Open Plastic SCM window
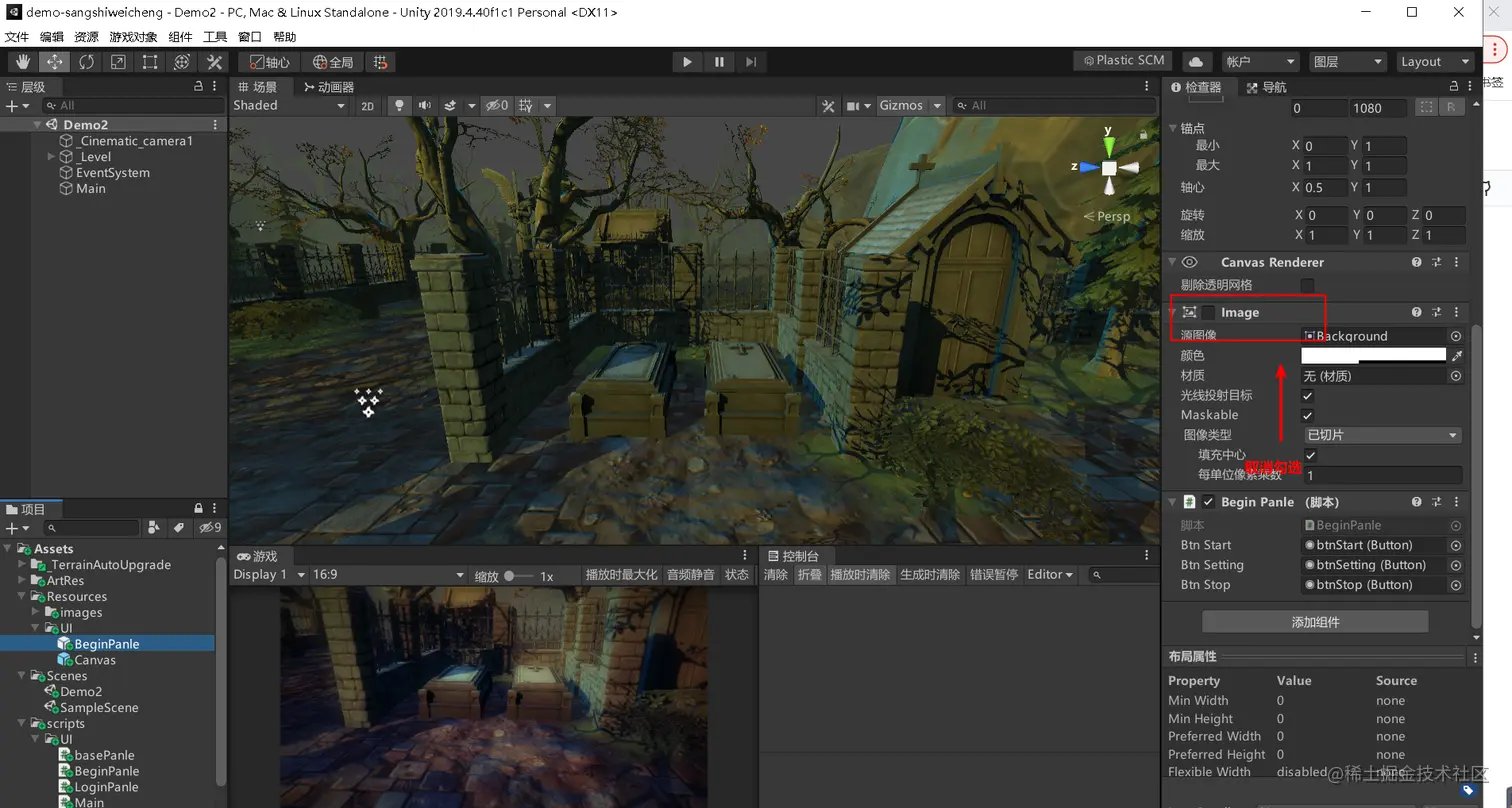Screen dimensions: 1512x808 tap(1125, 61)
